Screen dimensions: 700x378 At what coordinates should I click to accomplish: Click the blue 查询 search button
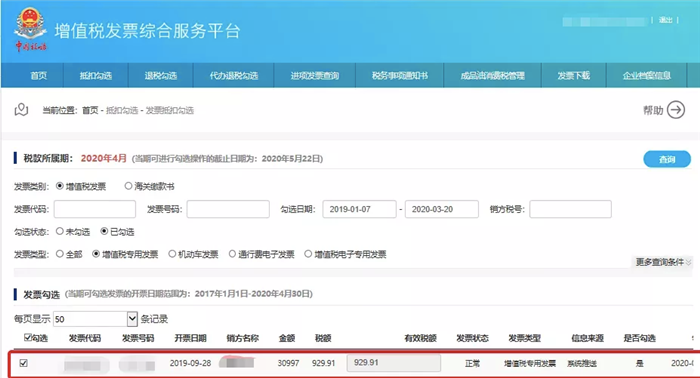coord(667,159)
